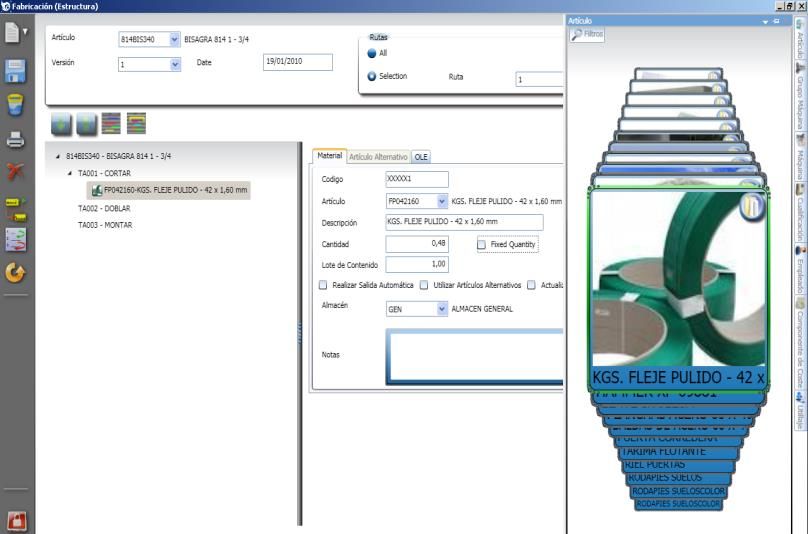Click the last striped colored bars icon
Viewport: 808px width, 534px height.
(x=136, y=122)
